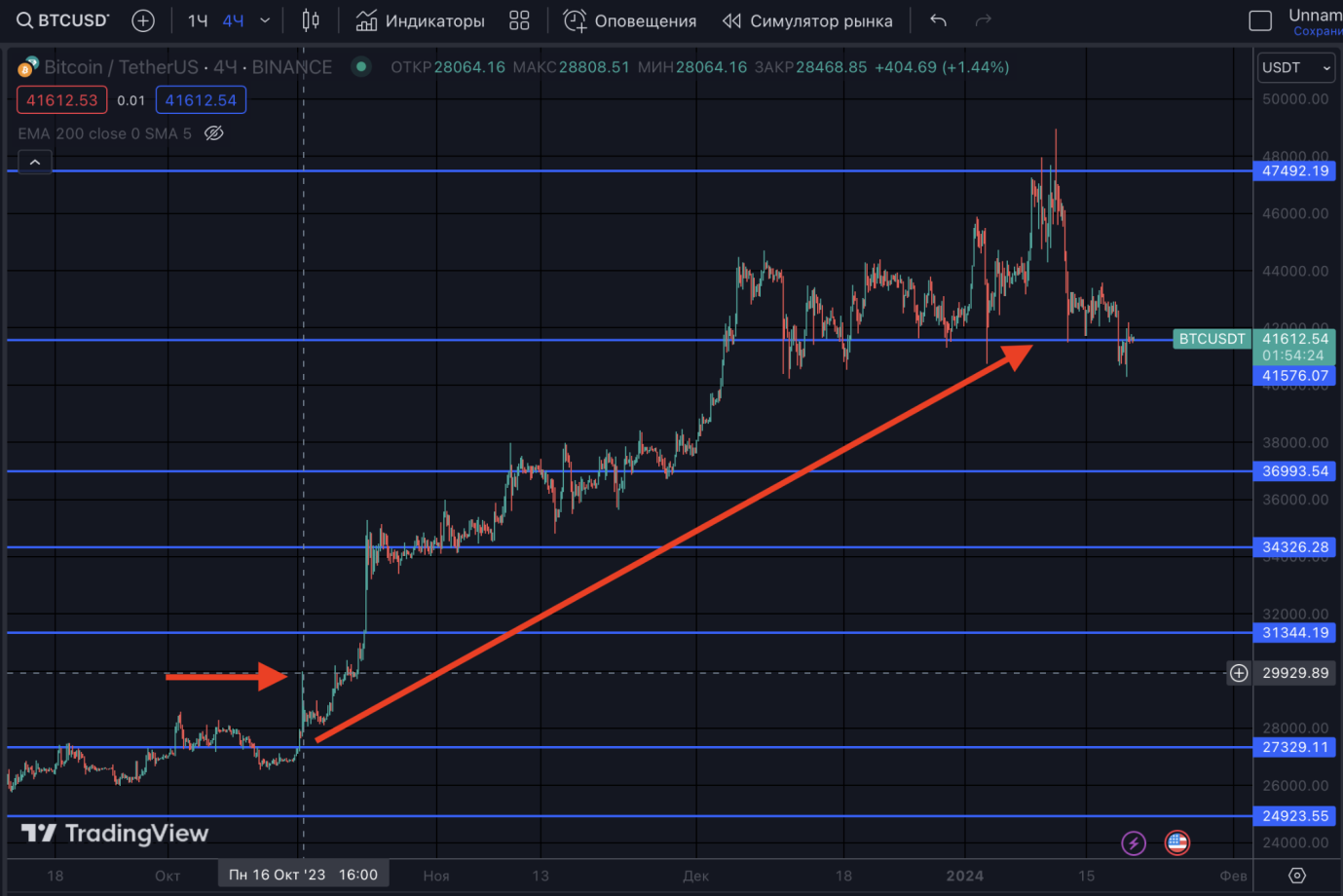Open the layout templates grid icon
Viewport: 1343px width, 896px height.
[519, 20]
